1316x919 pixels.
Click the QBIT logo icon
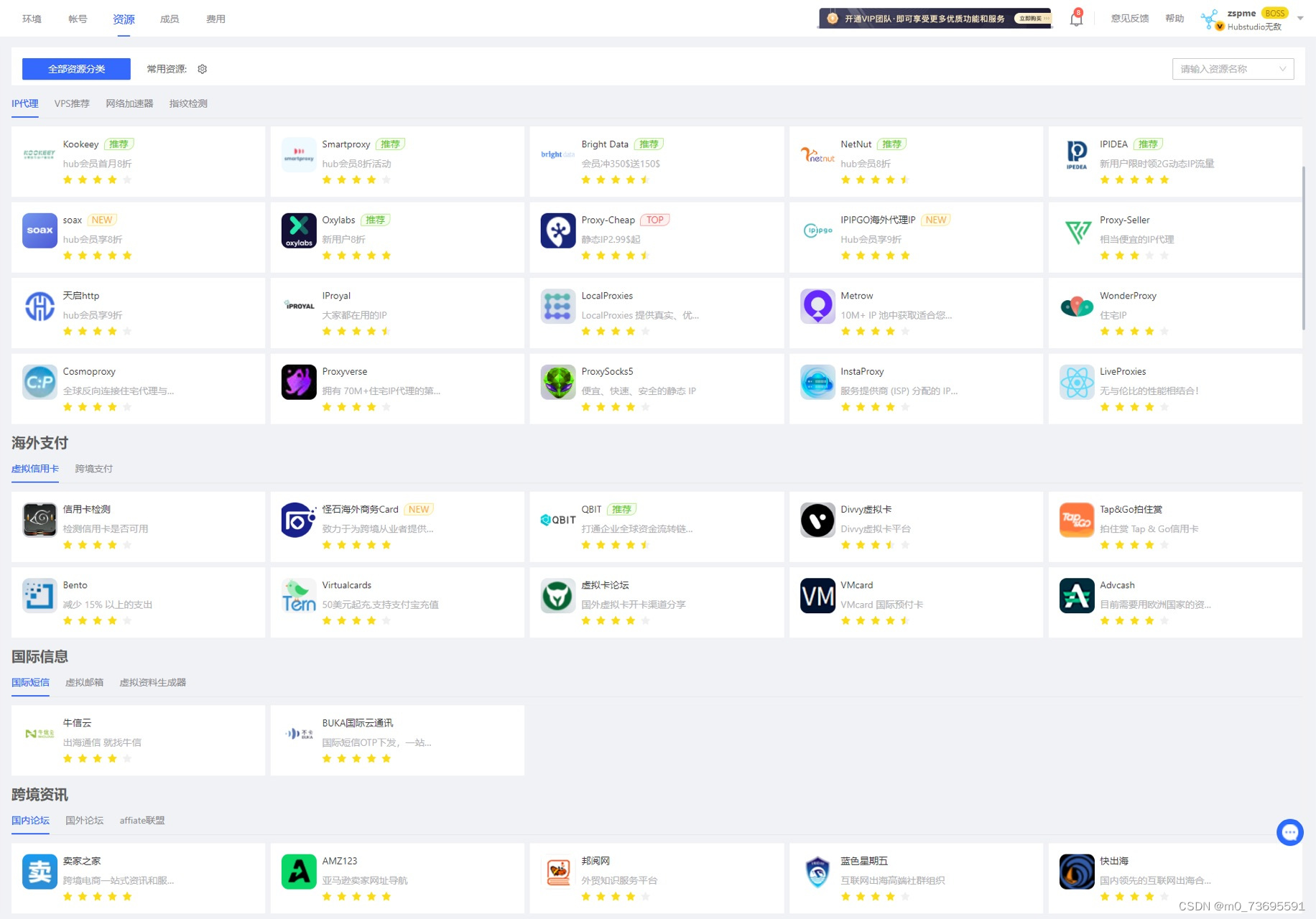point(558,520)
